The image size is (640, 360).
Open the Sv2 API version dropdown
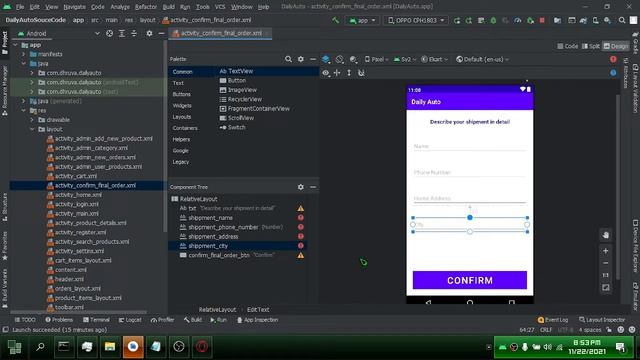point(405,59)
